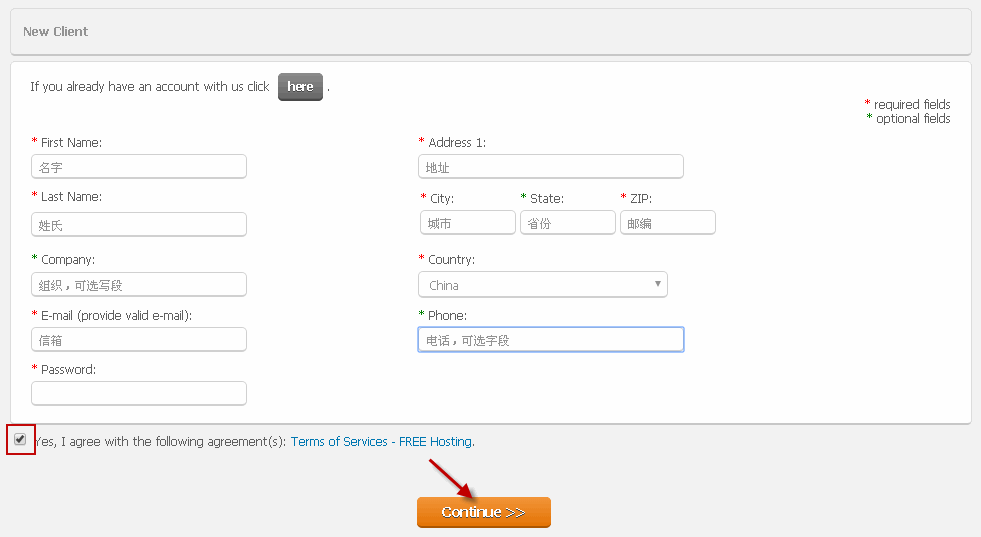
Task: Click the 'optional fields' legend text
Action: 913,118
